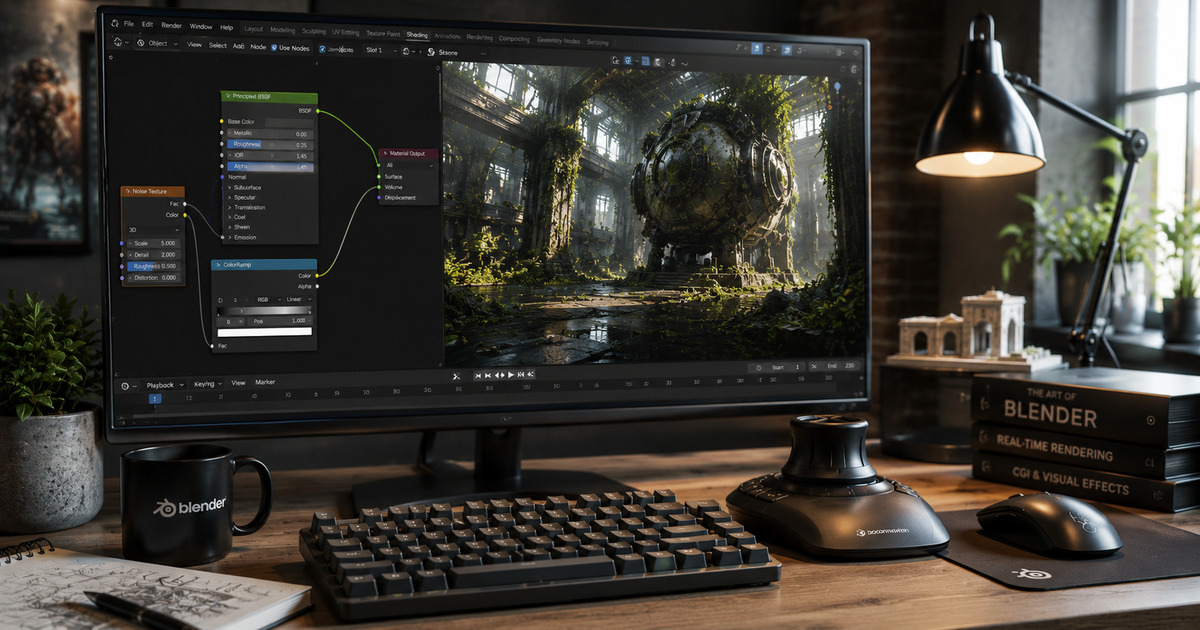Open the ColorRamp RGB color mode dropdown
The width and height of the screenshot is (1200, 630).
tap(268, 299)
